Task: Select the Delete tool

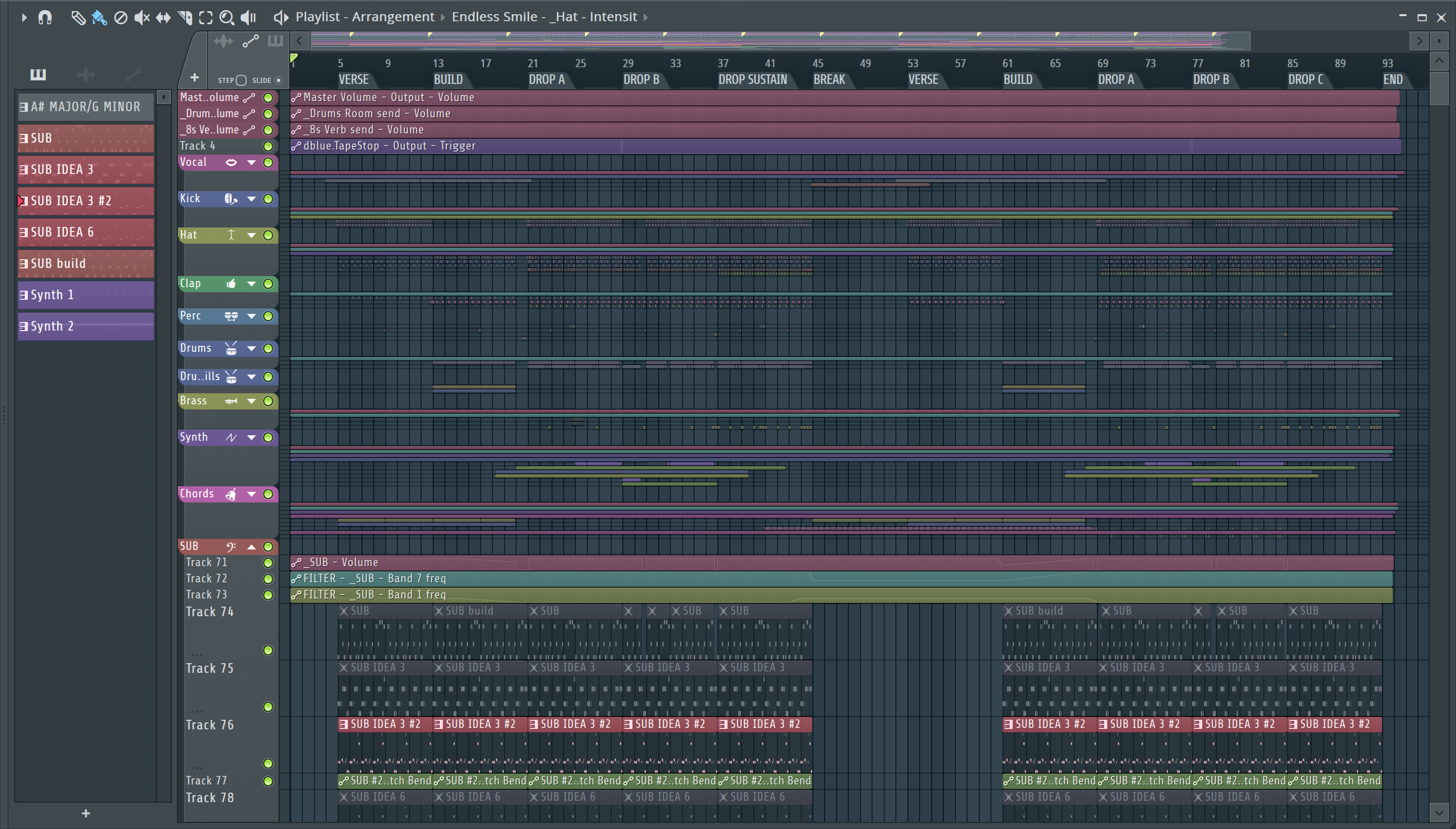Action: (x=121, y=18)
